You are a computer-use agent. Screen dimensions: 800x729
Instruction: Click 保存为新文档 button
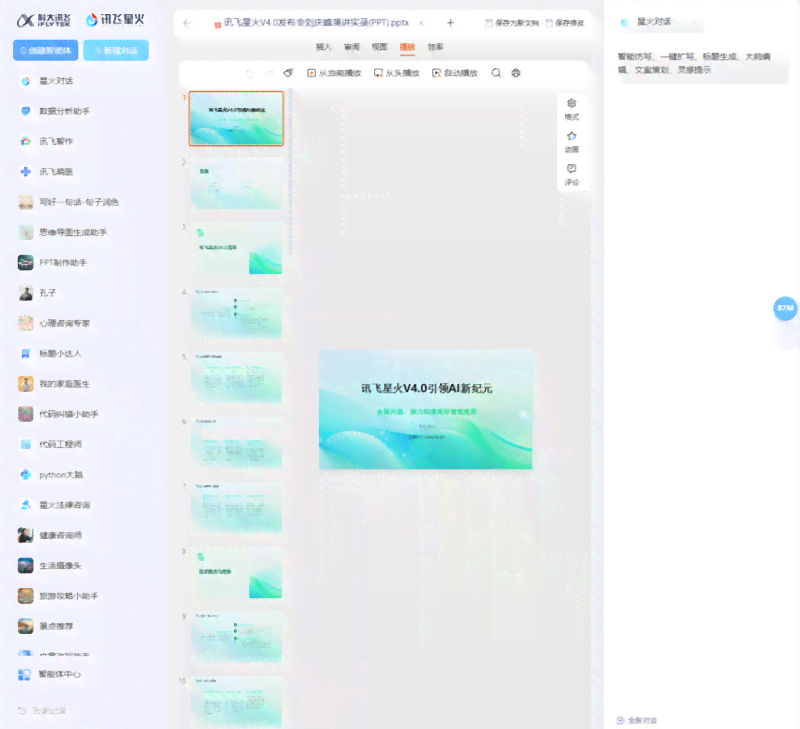(x=512, y=23)
